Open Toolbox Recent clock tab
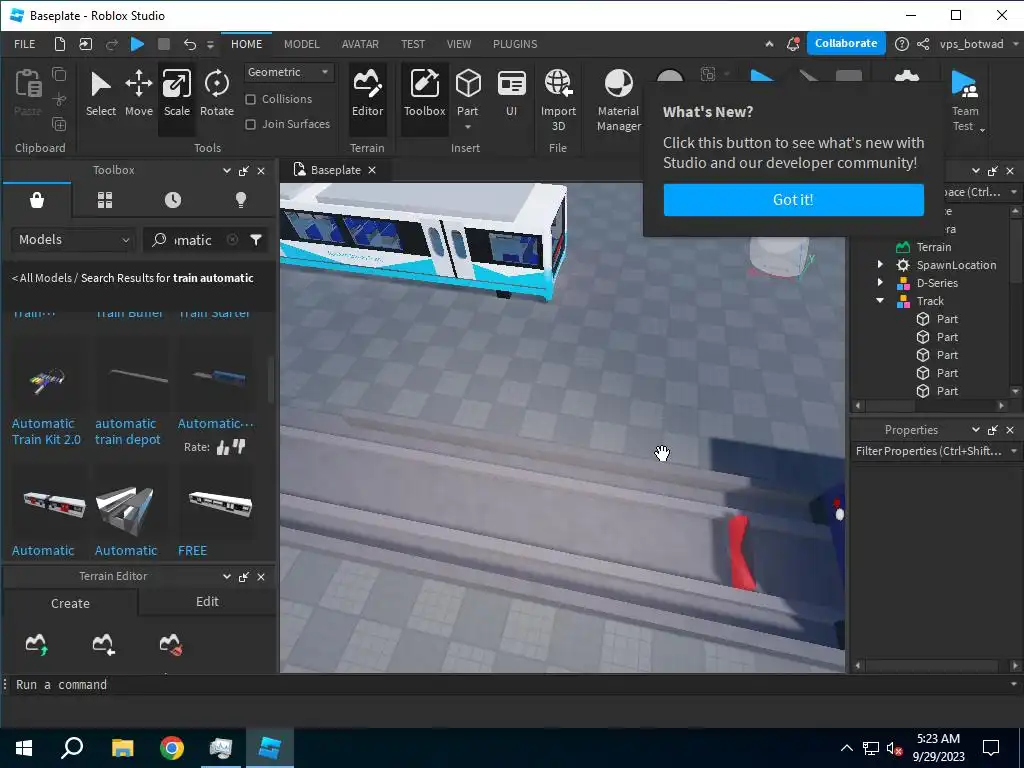This screenshot has width=1024, height=768. tap(172, 200)
